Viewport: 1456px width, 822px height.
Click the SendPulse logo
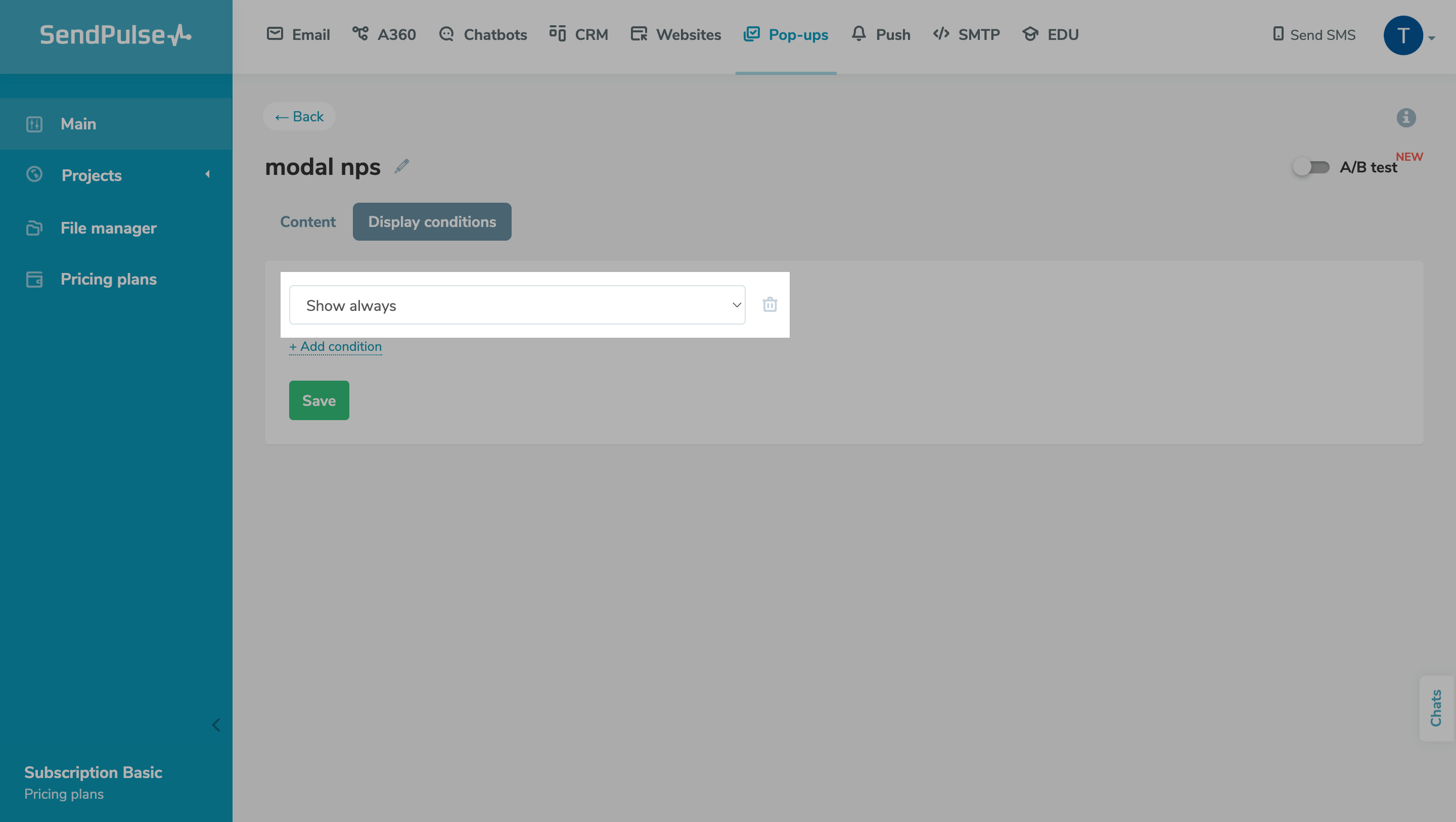tap(115, 35)
